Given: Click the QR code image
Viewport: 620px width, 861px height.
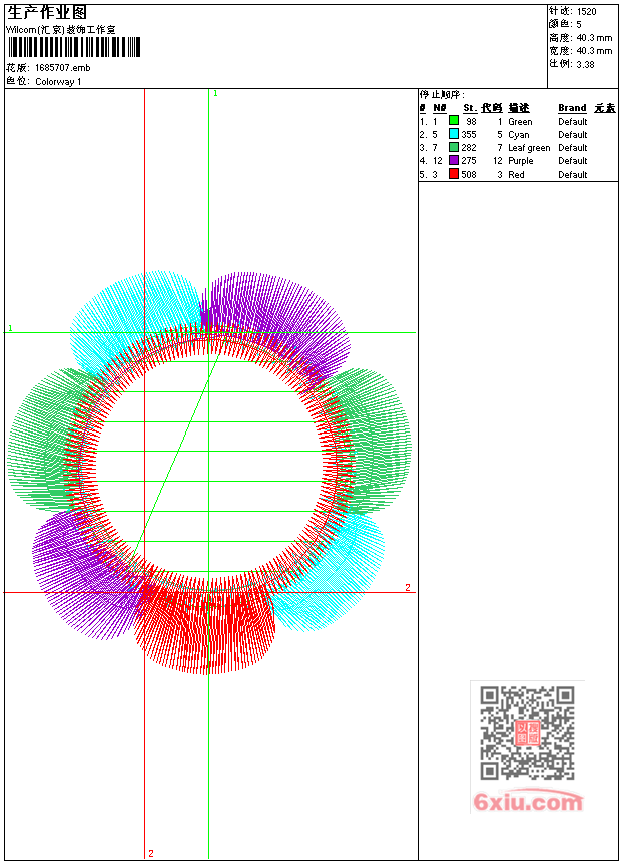Looking at the screenshot, I should pos(527,733).
